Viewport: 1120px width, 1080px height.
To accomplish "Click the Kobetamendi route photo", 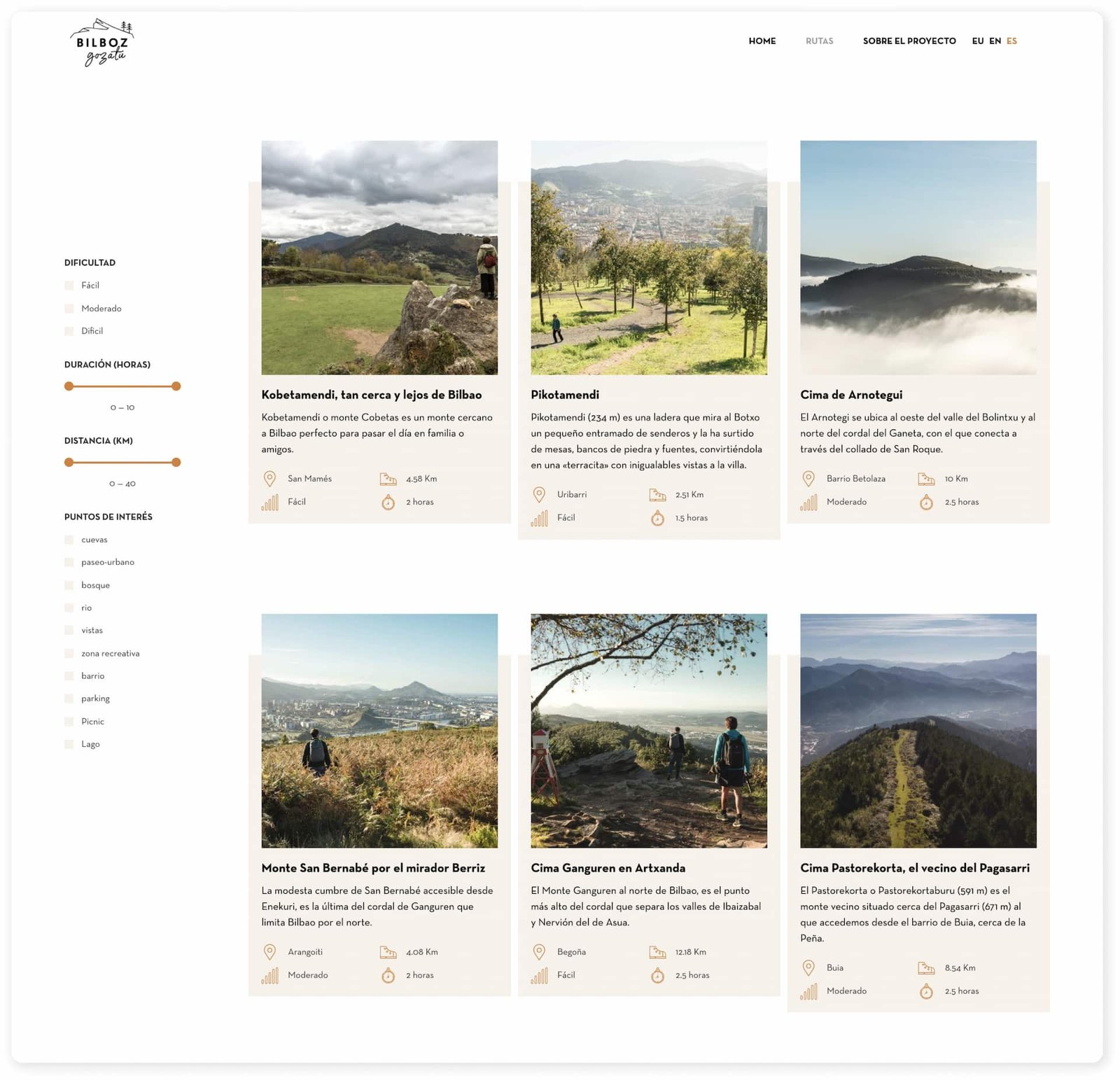I will [x=379, y=258].
